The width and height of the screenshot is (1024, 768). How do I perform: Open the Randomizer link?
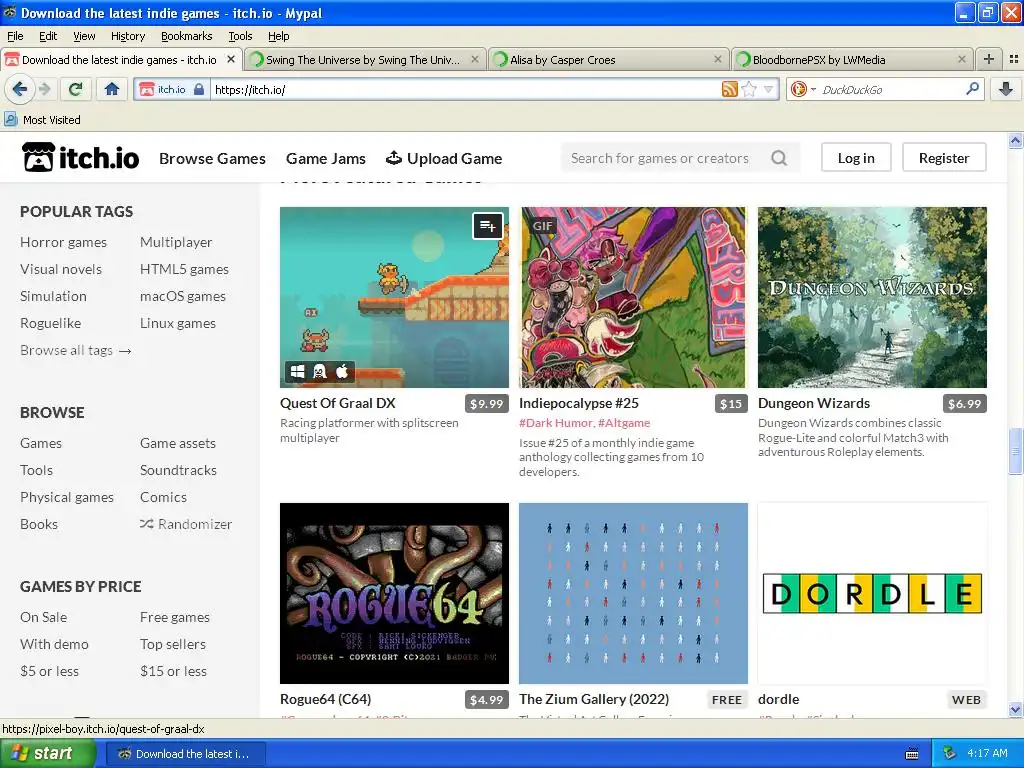[186, 524]
